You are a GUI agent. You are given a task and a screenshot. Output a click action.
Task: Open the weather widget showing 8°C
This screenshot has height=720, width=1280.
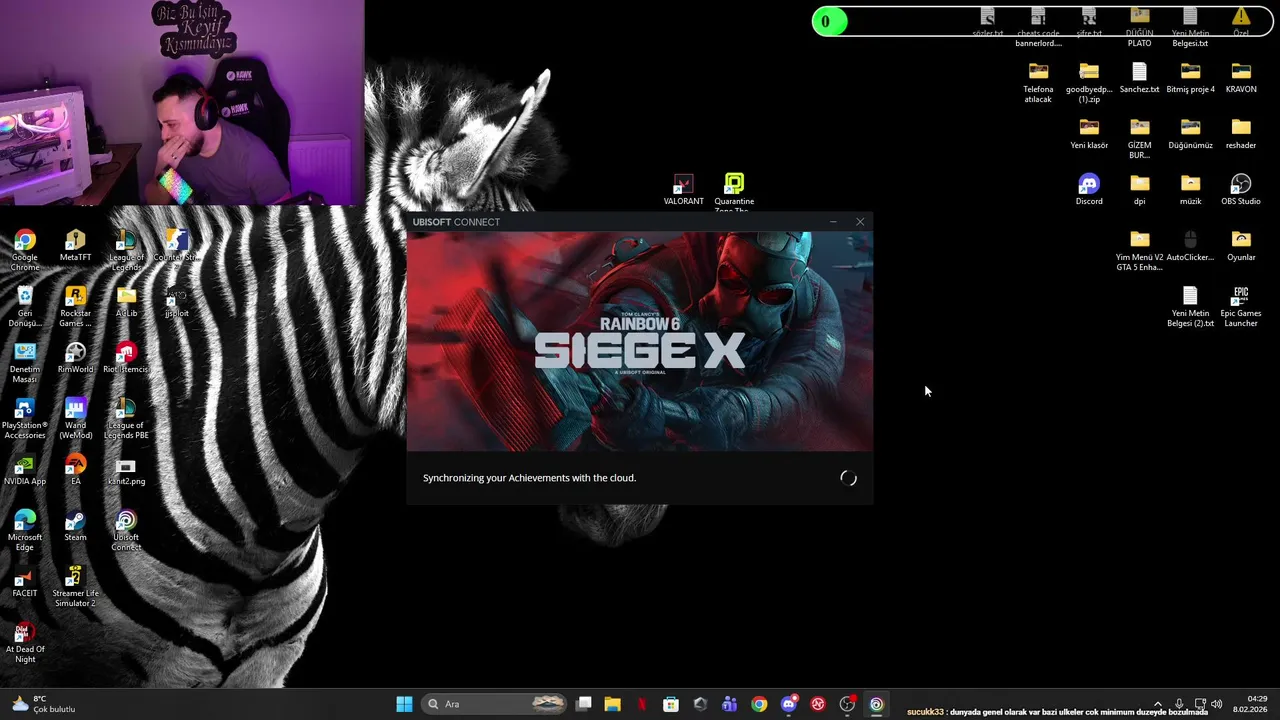44,704
